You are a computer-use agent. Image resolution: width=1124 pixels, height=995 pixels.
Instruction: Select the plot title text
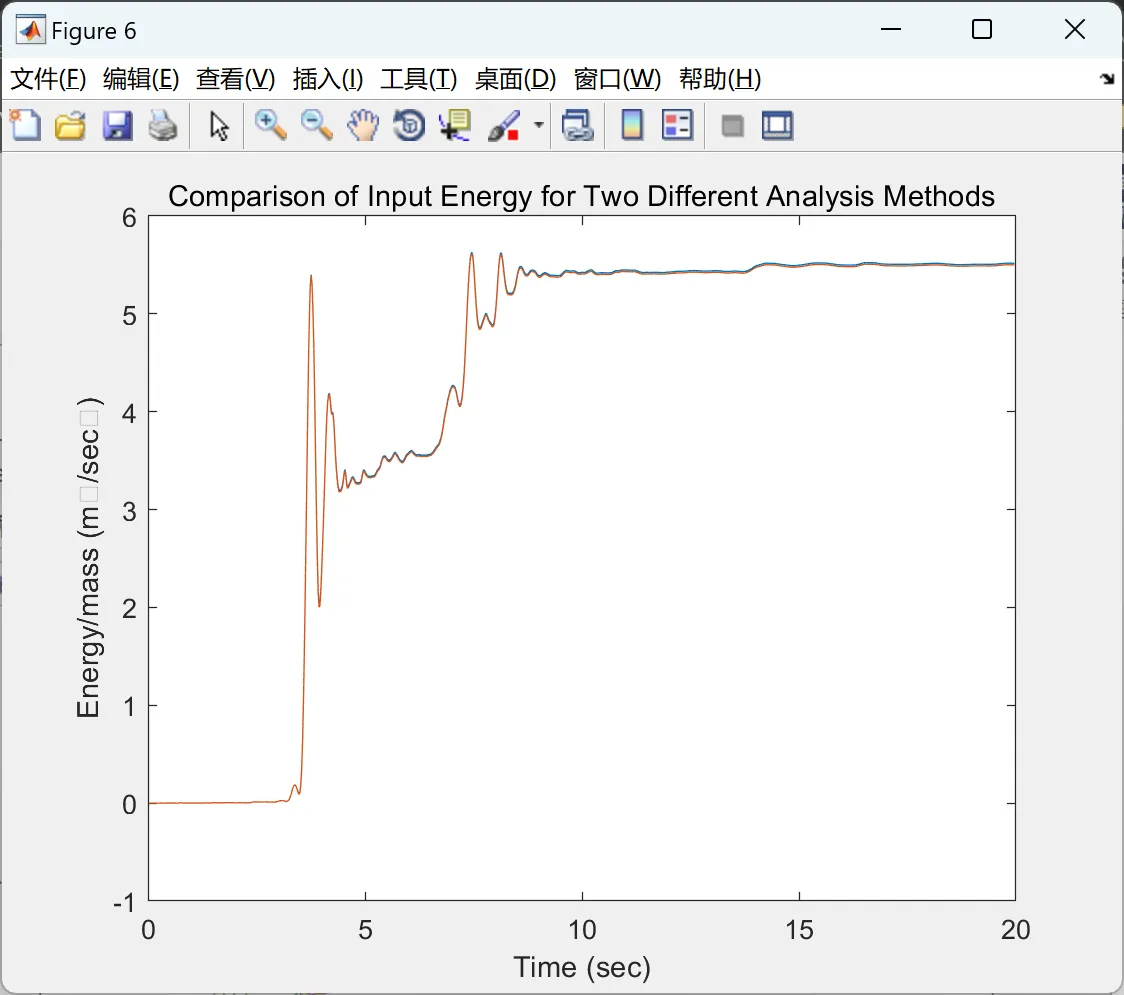pos(581,196)
